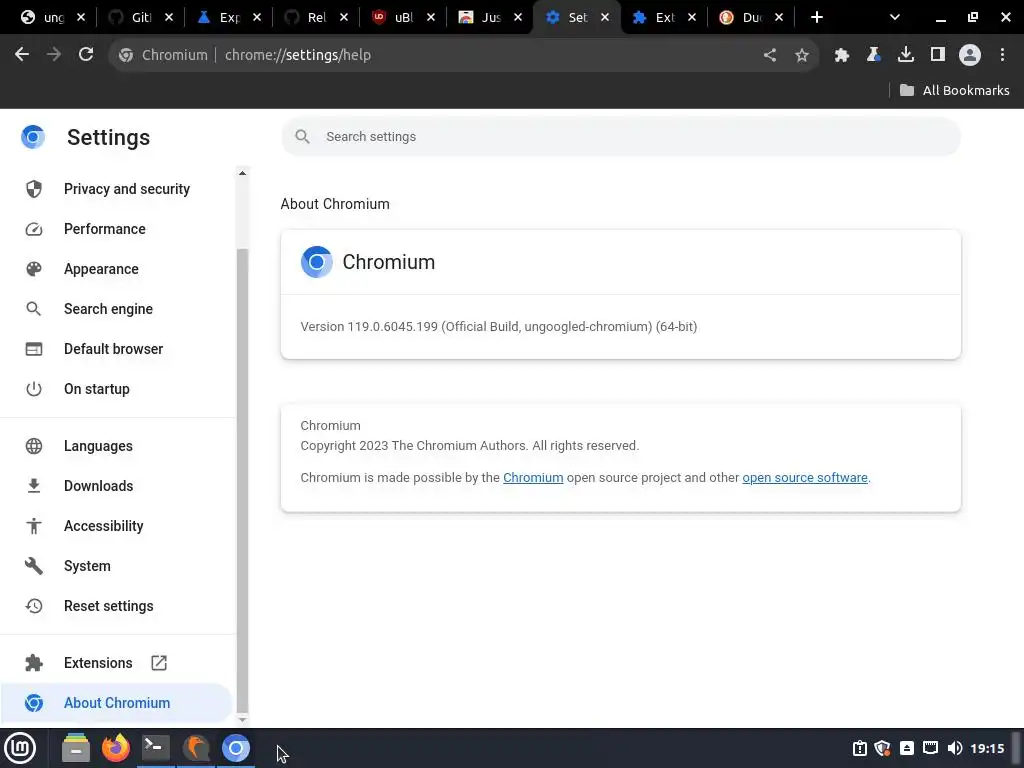Select Chromium taskbar icon
The width and height of the screenshot is (1024, 768).
[x=236, y=748]
